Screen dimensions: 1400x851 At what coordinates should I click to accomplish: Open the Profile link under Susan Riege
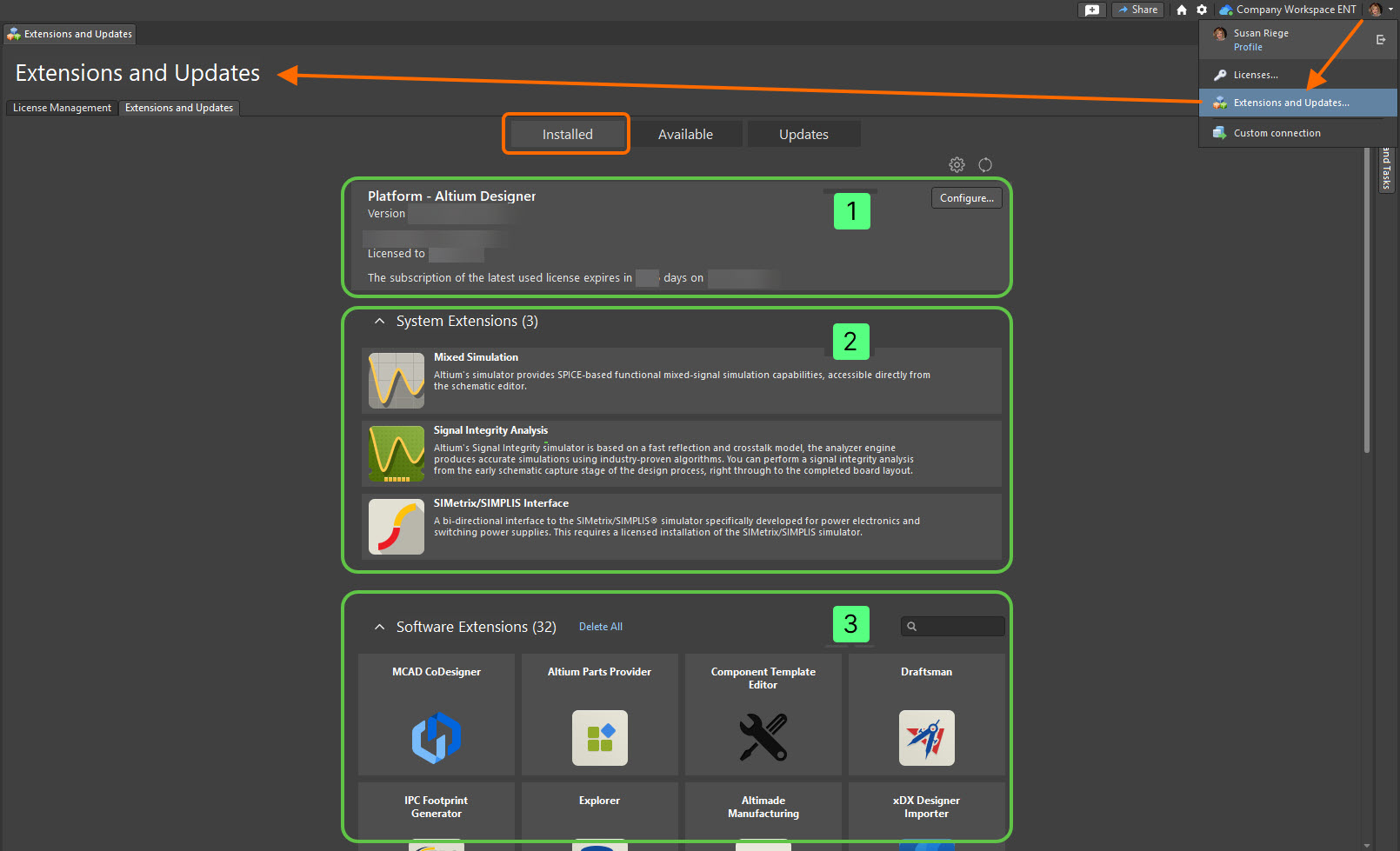click(1248, 47)
